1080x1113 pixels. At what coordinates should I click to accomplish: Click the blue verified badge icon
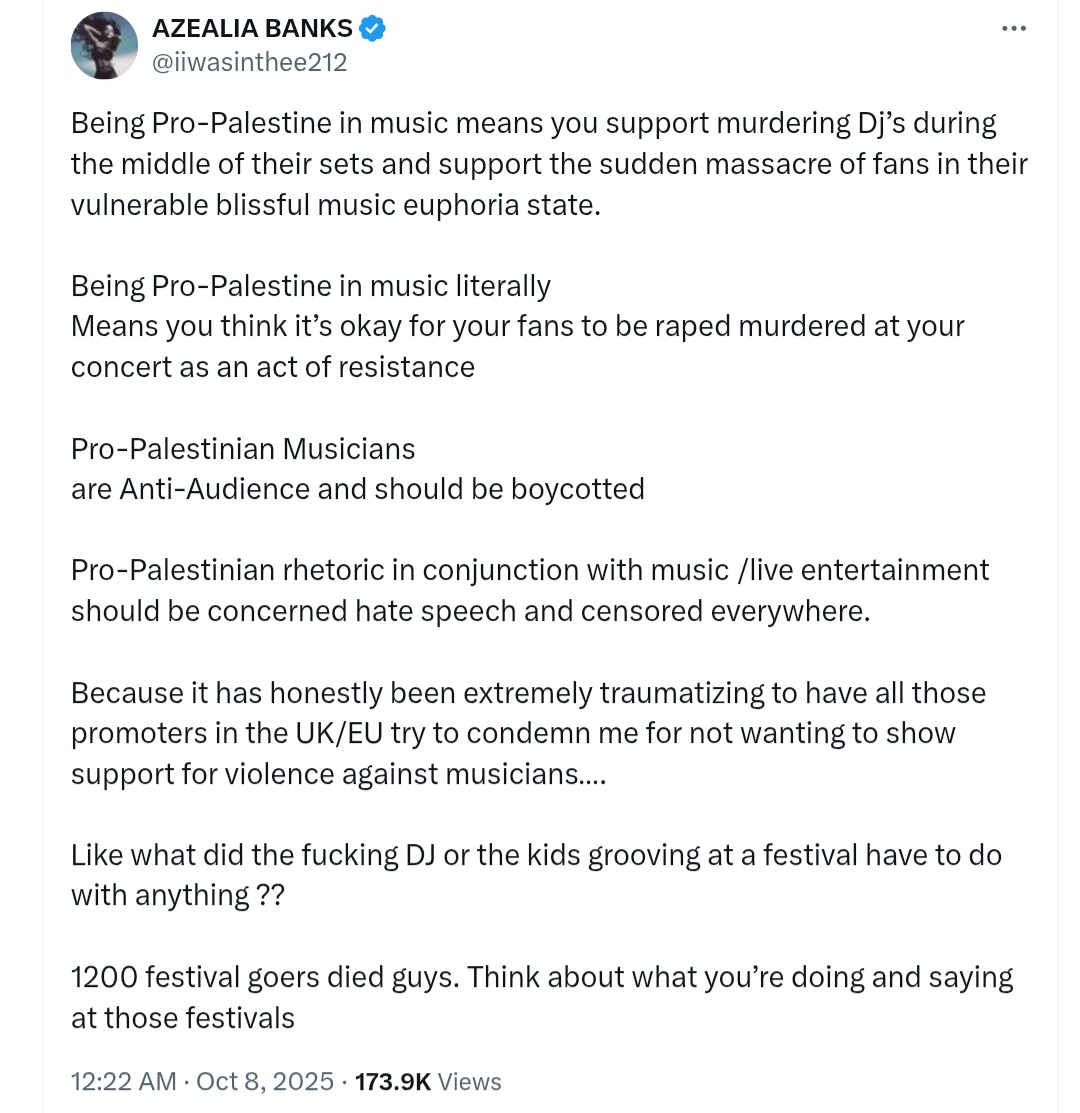373,28
